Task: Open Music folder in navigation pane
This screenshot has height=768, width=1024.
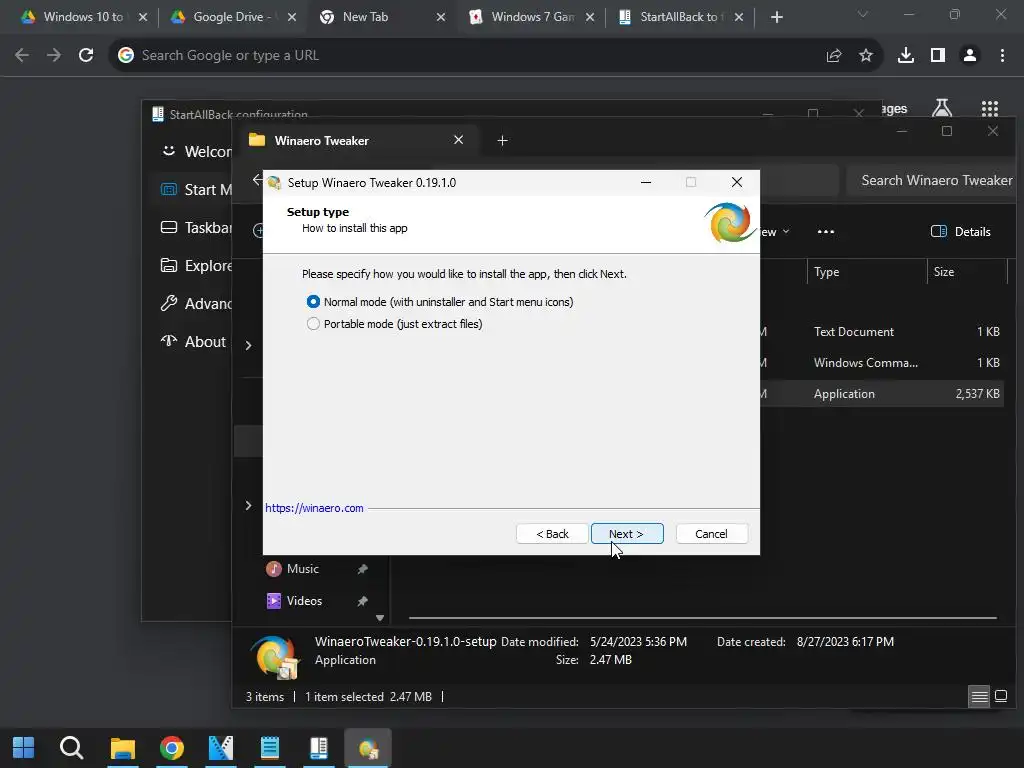Action: tap(302, 569)
